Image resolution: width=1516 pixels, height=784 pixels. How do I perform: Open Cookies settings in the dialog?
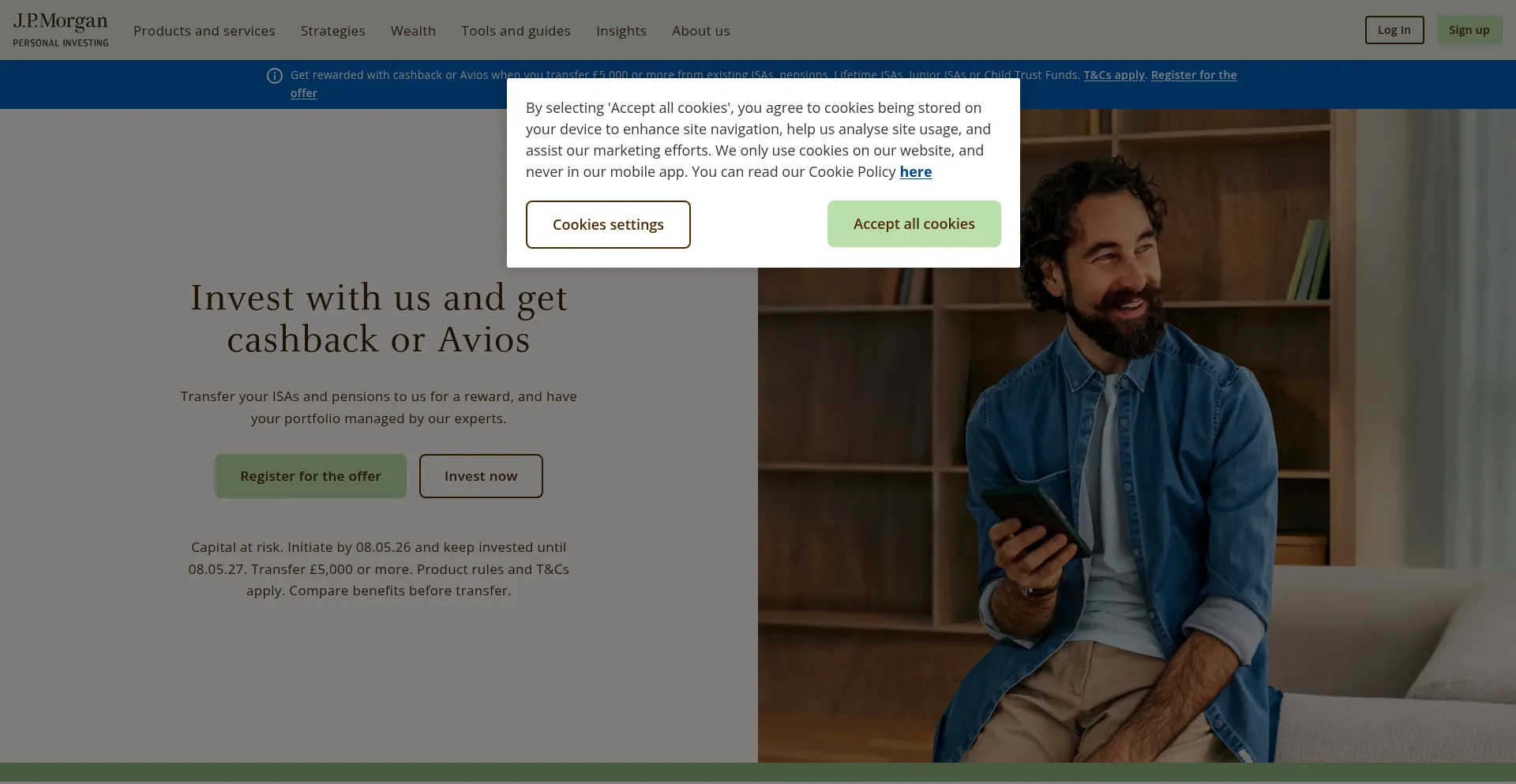608,224
